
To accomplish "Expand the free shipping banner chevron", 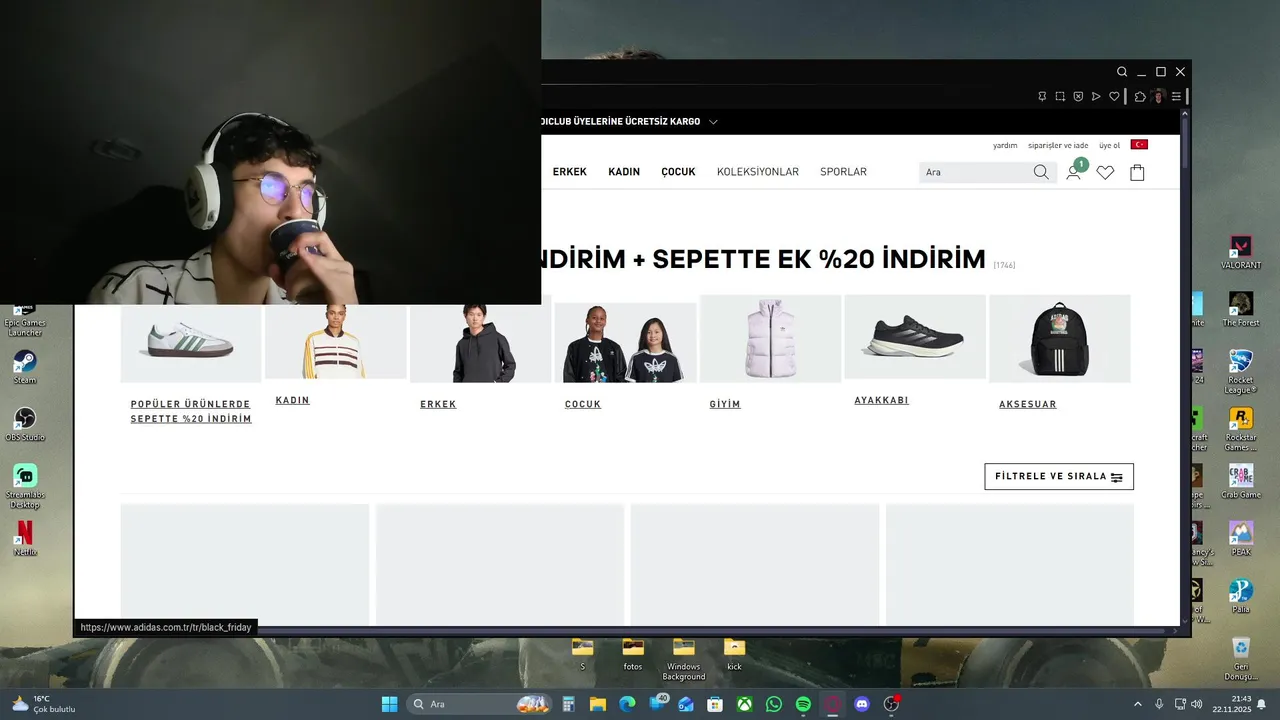I will [x=713, y=122].
